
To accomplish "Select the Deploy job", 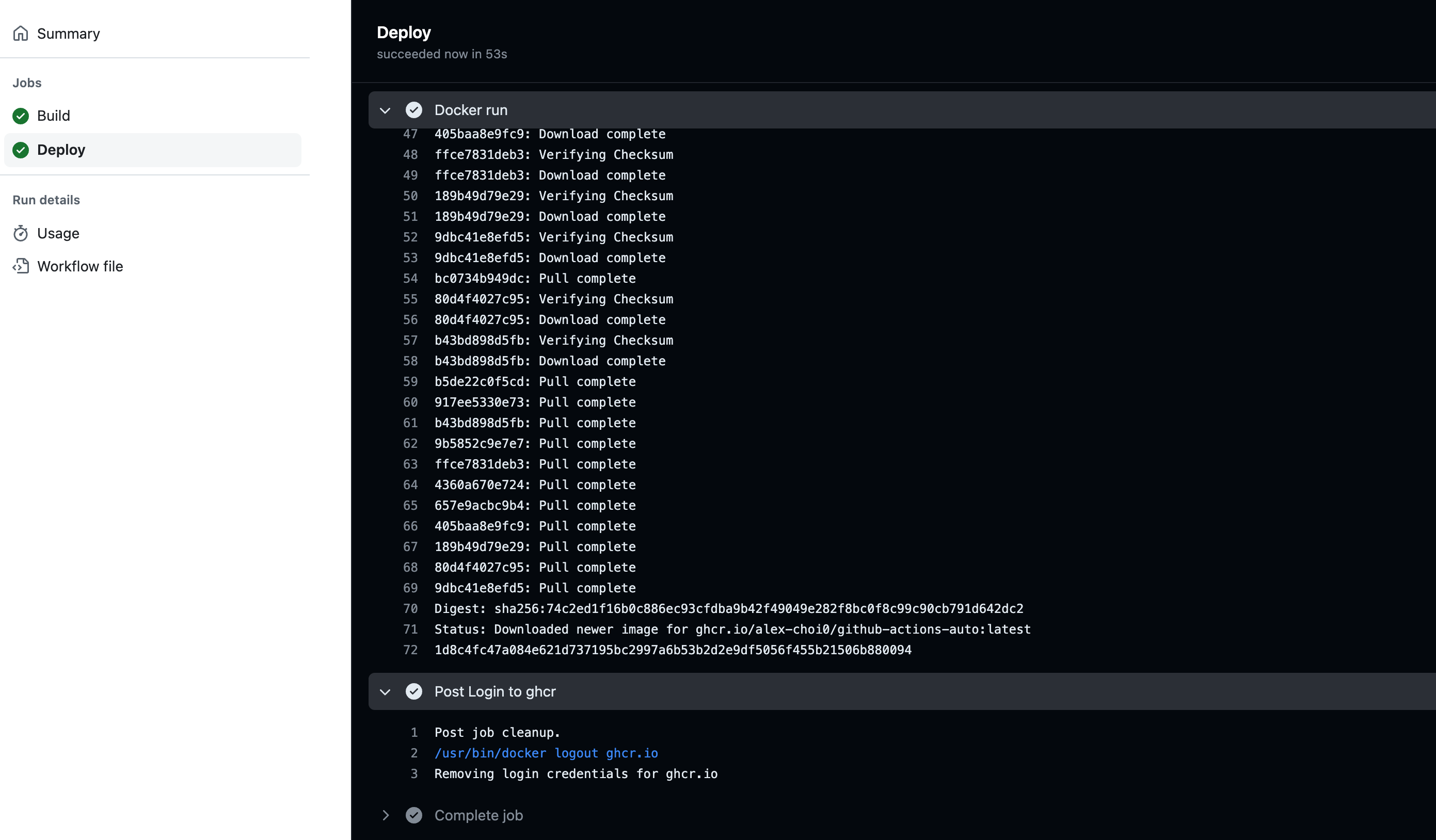I will (x=61, y=150).
